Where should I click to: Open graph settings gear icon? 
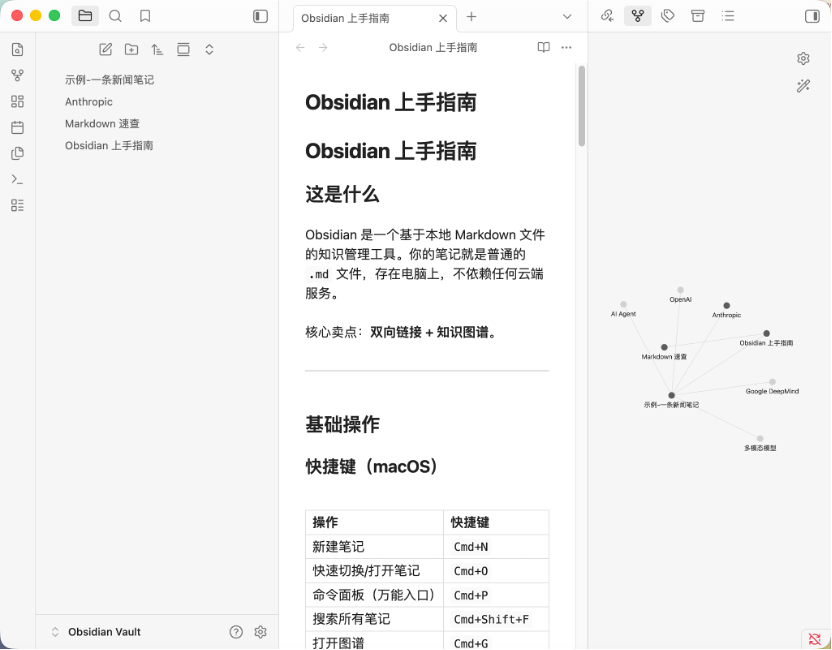pos(803,58)
